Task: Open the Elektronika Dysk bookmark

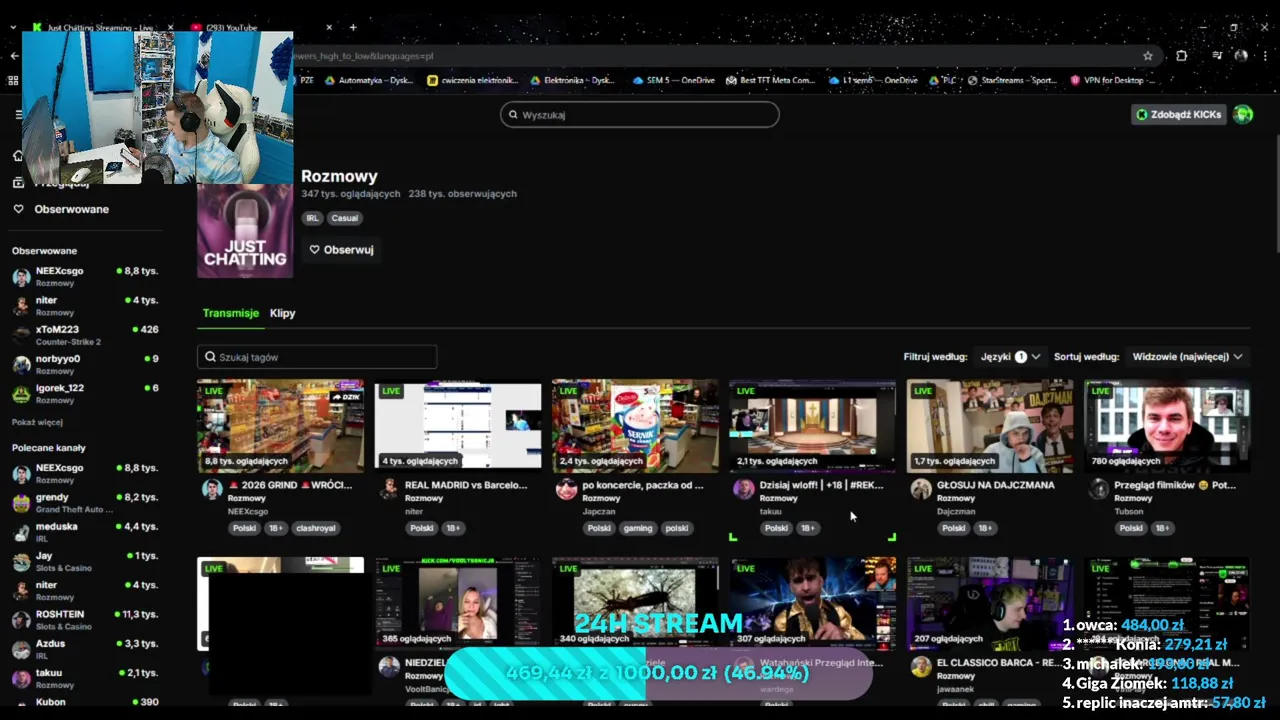Action: (573, 80)
